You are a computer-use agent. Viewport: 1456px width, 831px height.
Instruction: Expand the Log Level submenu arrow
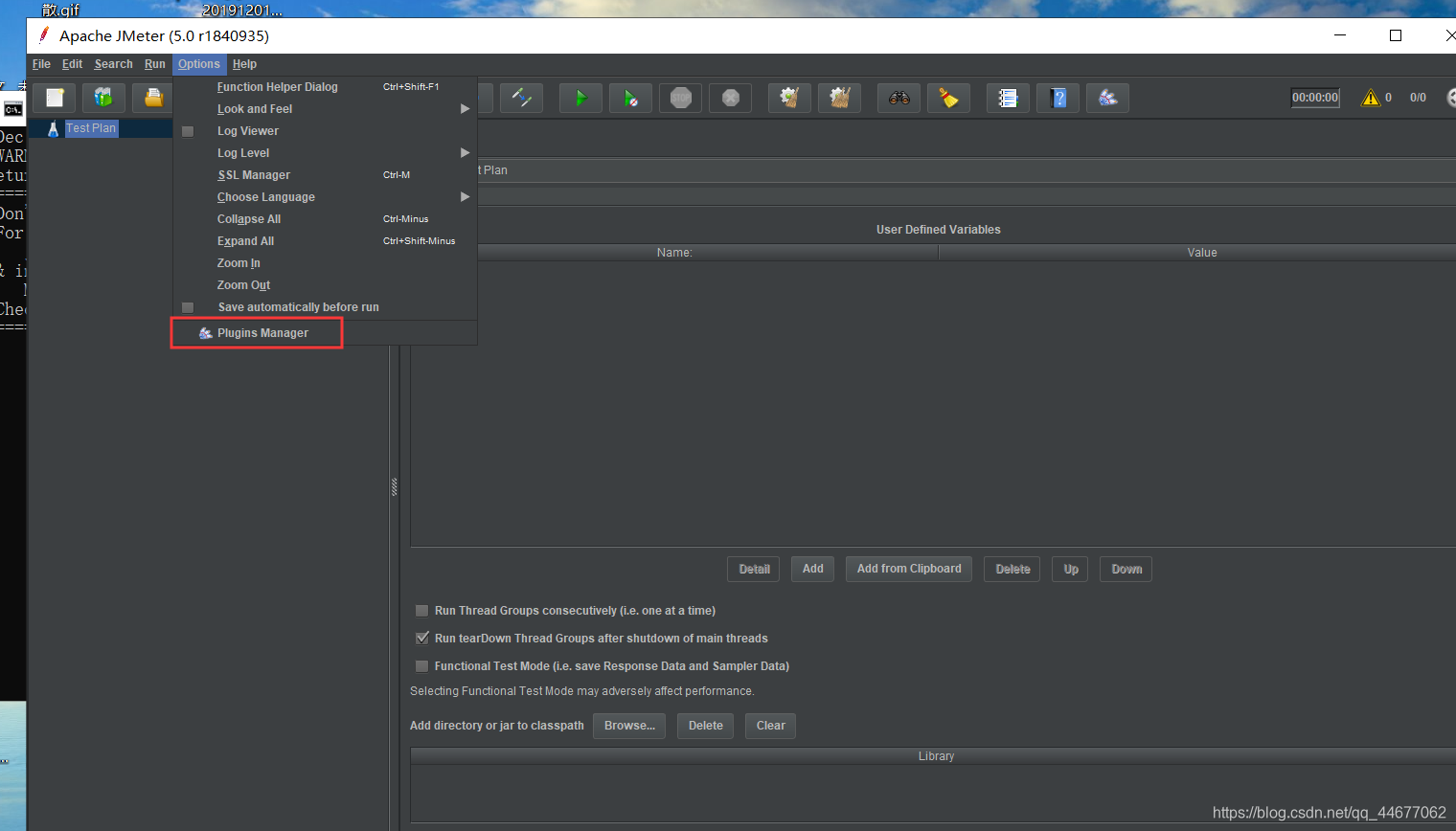point(466,153)
